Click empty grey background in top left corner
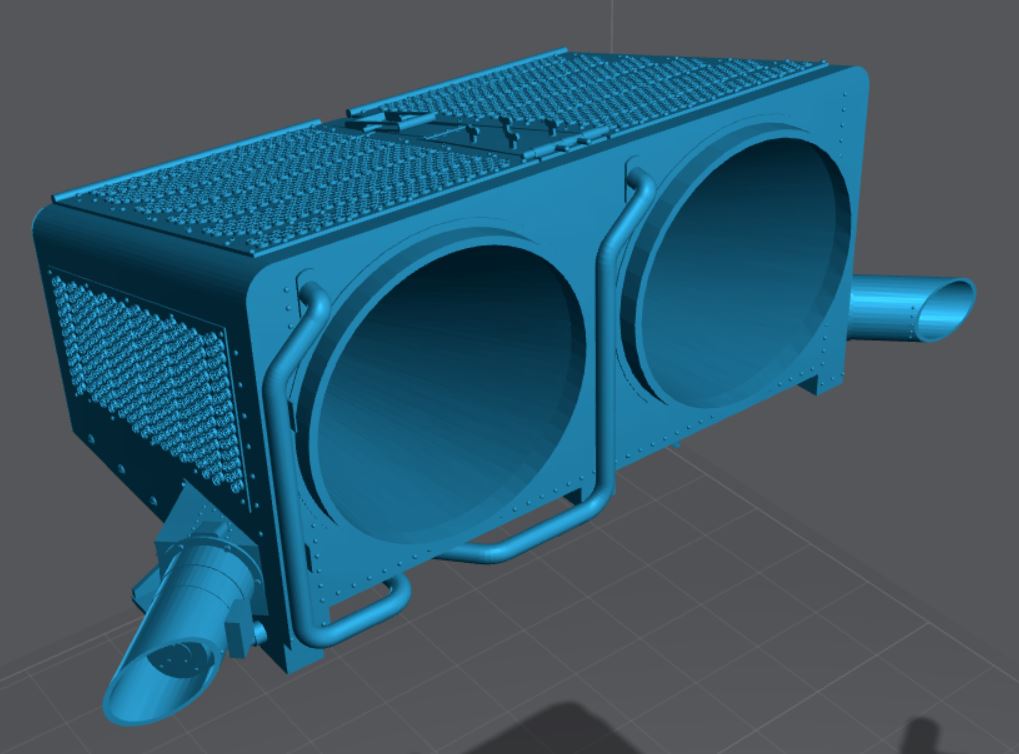Image resolution: width=1019 pixels, height=754 pixels. [60, 50]
